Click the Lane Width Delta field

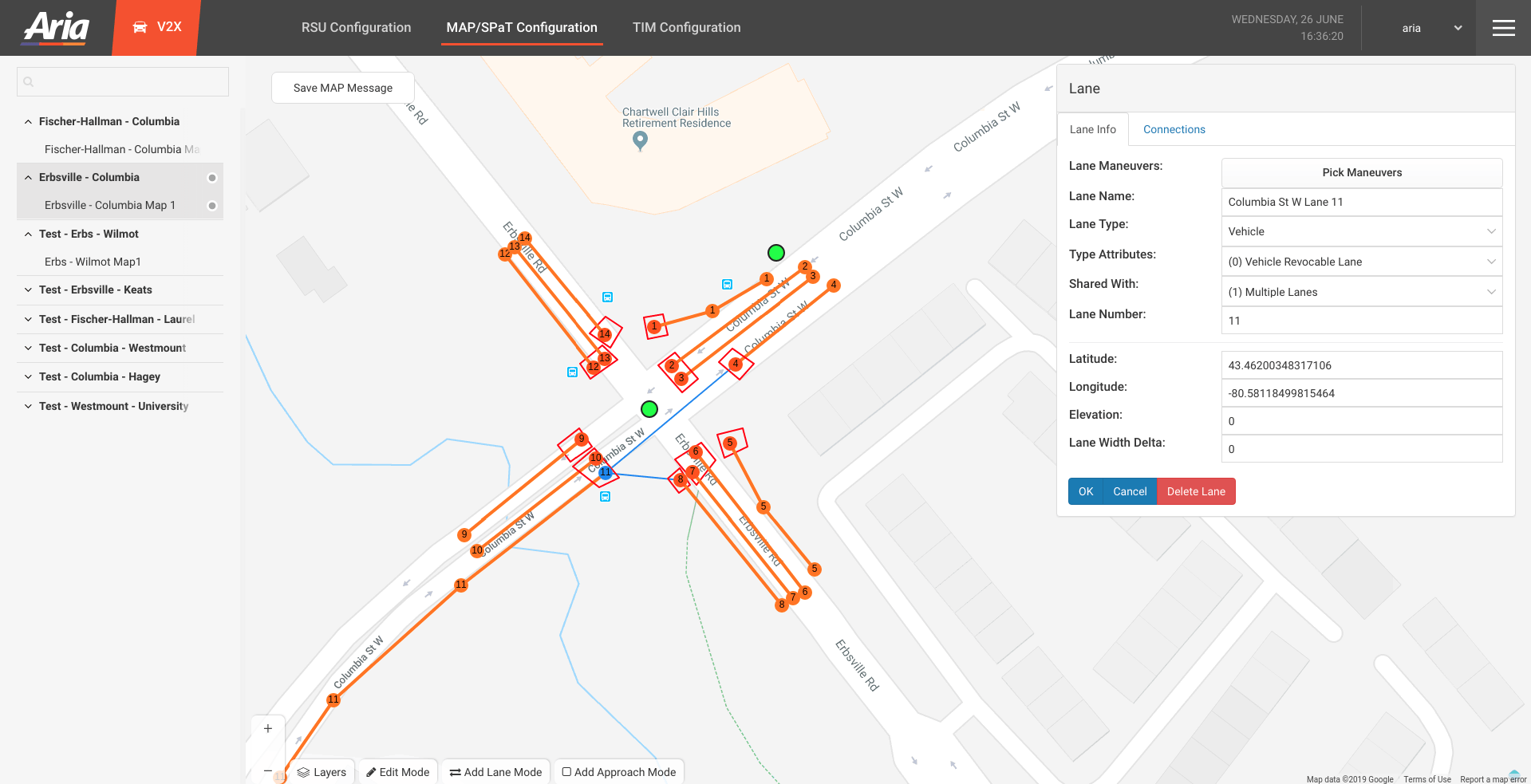(x=1362, y=449)
